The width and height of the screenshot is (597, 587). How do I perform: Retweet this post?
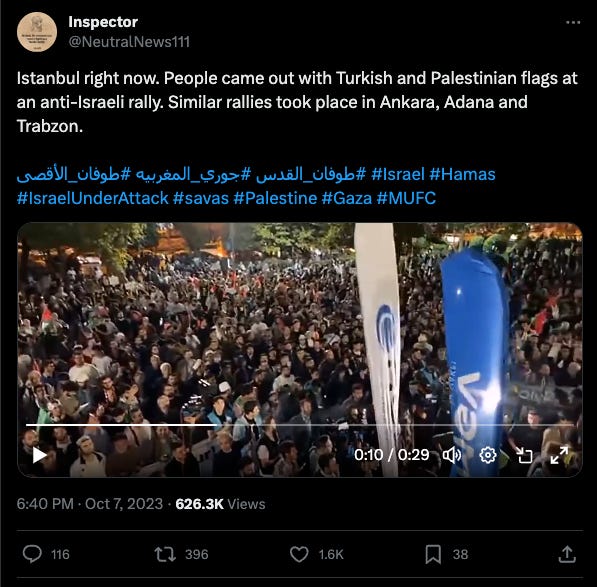coord(165,554)
